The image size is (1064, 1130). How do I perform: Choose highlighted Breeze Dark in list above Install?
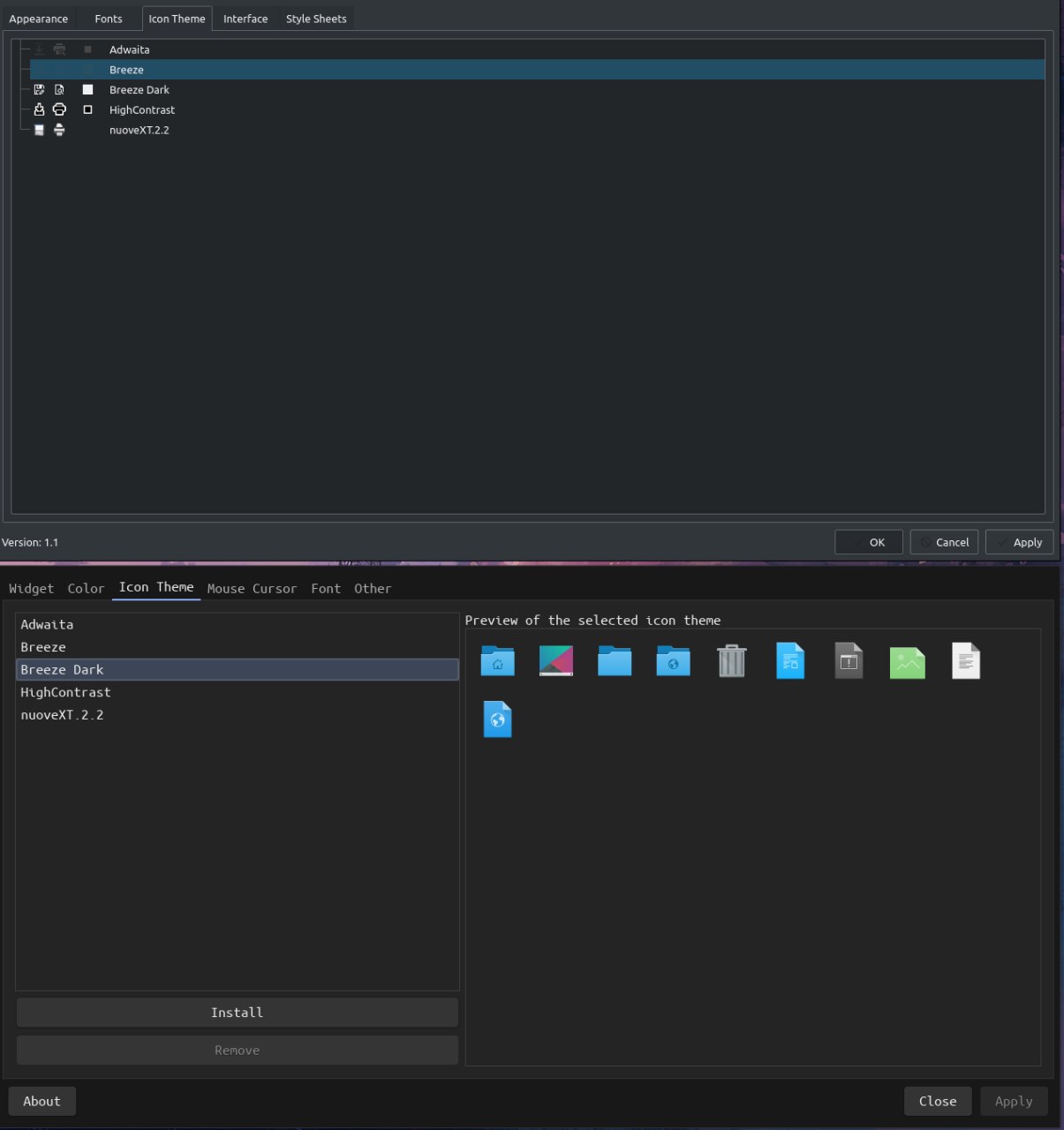(238, 670)
